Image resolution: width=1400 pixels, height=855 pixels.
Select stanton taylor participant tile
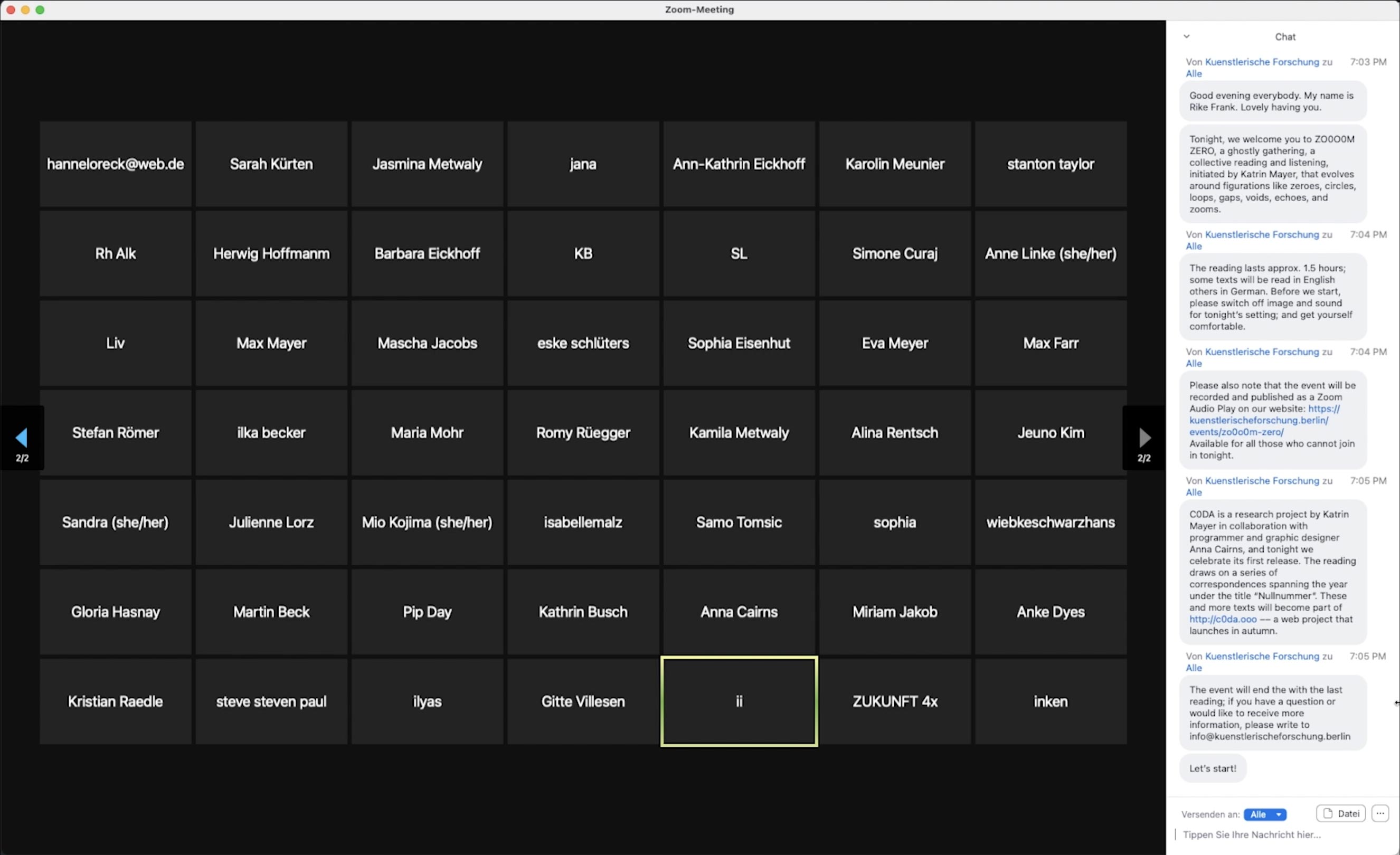pyautogui.click(x=1050, y=164)
